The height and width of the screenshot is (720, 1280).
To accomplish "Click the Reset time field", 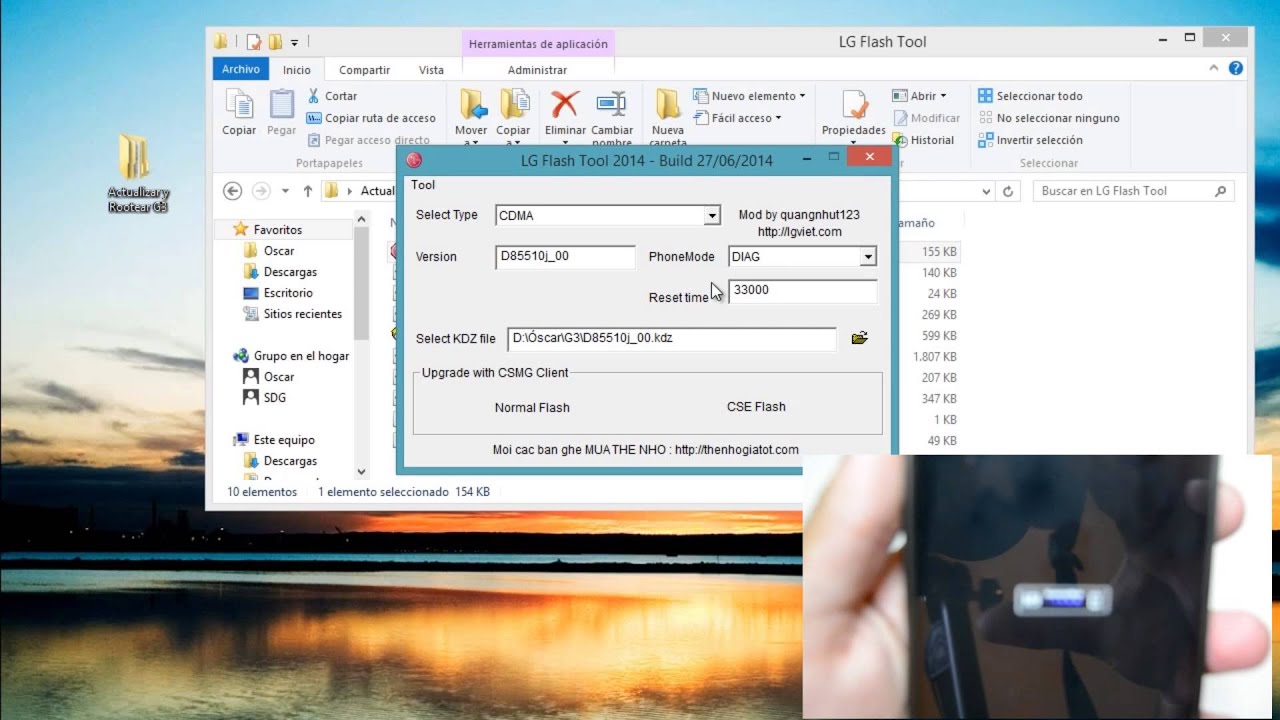I will tap(802, 290).
